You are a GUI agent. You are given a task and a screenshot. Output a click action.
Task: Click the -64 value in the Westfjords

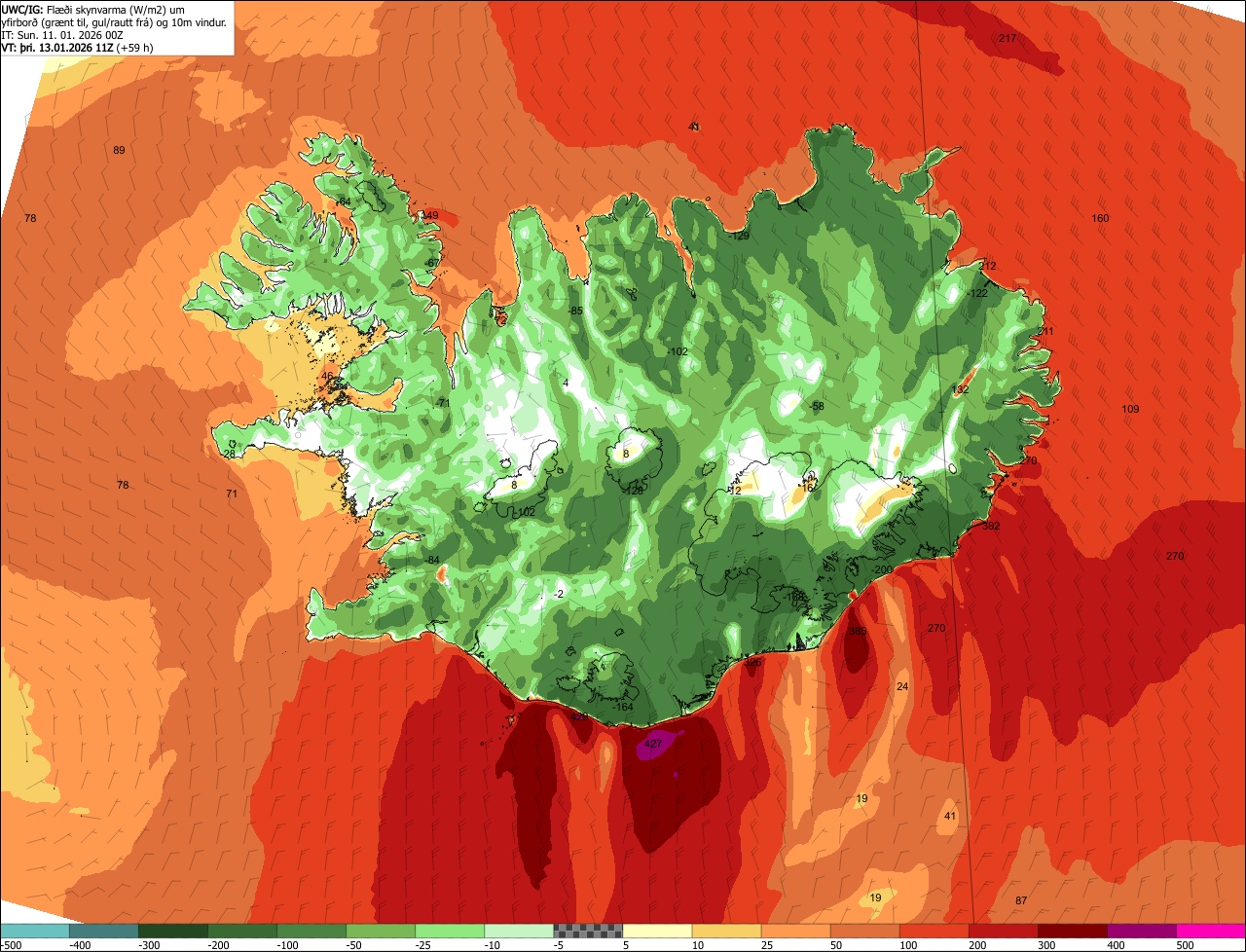pos(342,201)
